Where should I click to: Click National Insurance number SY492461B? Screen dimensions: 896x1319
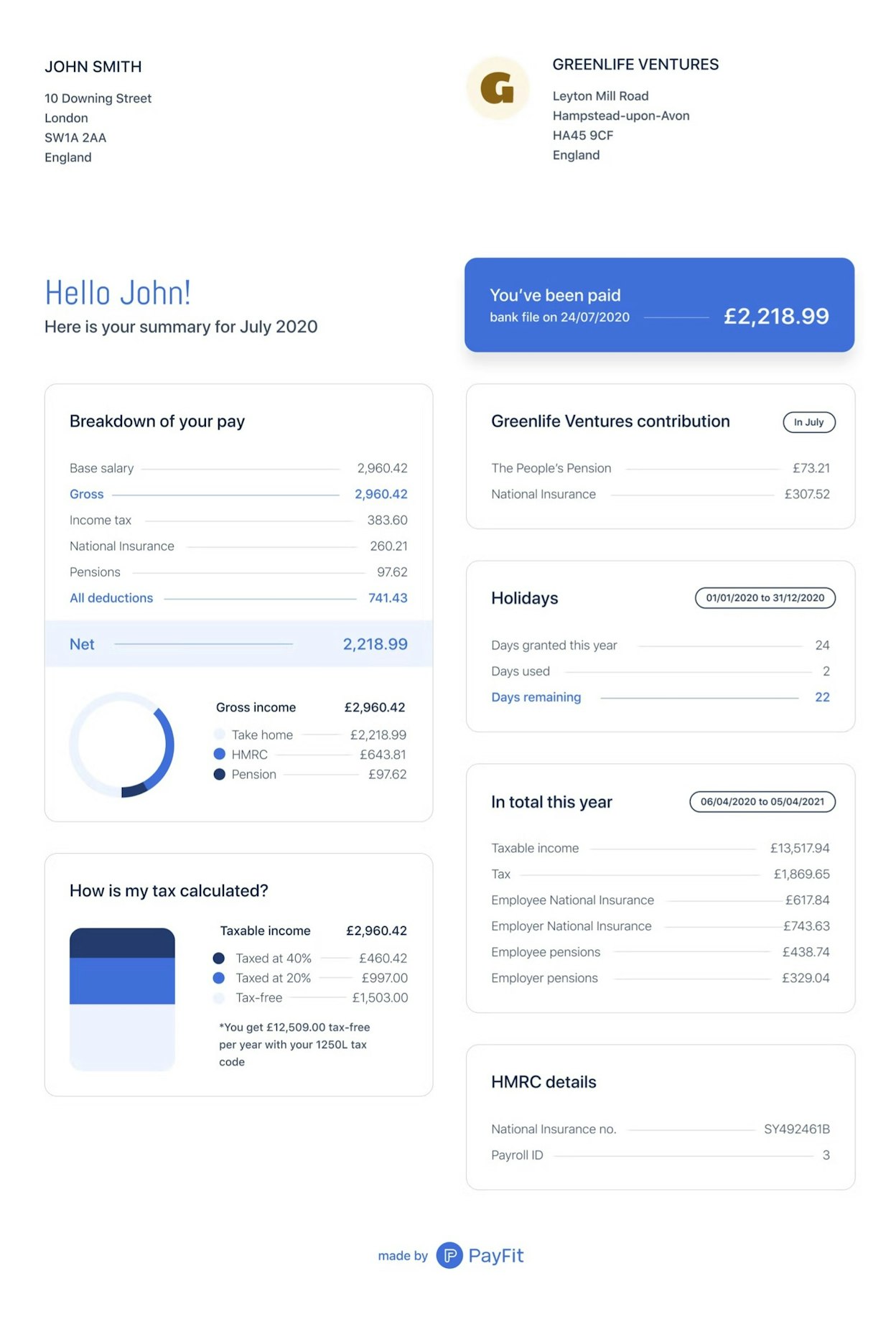click(x=797, y=1129)
